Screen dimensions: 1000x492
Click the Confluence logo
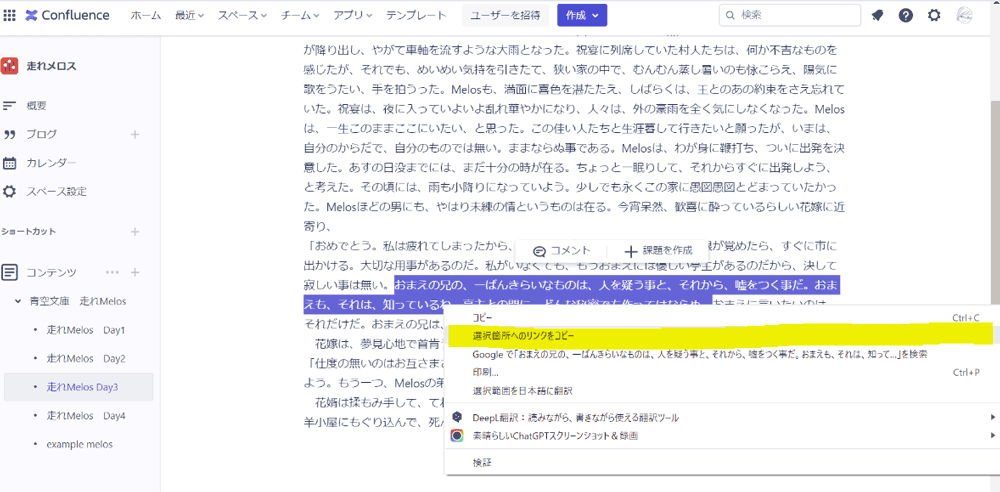coord(68,15)
